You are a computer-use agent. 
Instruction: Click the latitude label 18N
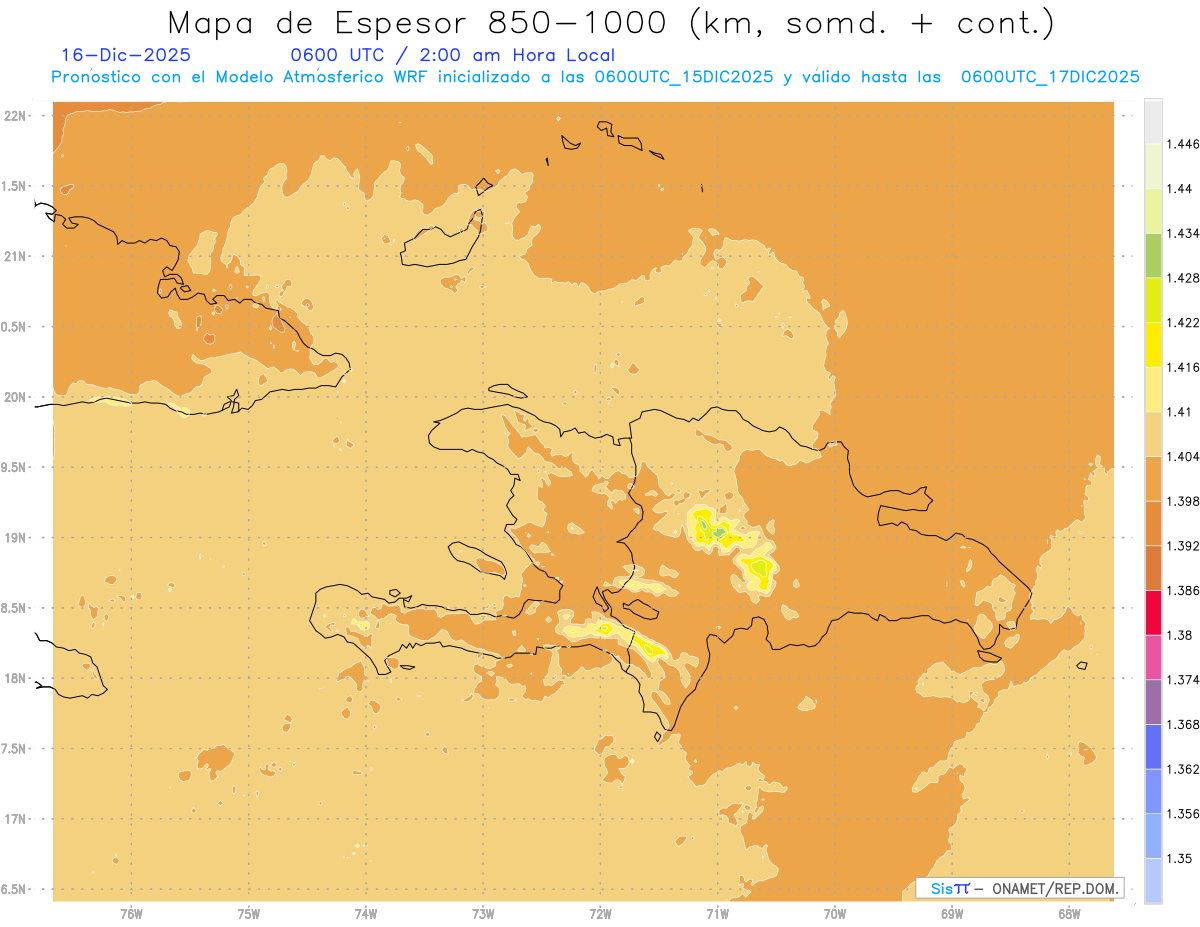(15, 679)
